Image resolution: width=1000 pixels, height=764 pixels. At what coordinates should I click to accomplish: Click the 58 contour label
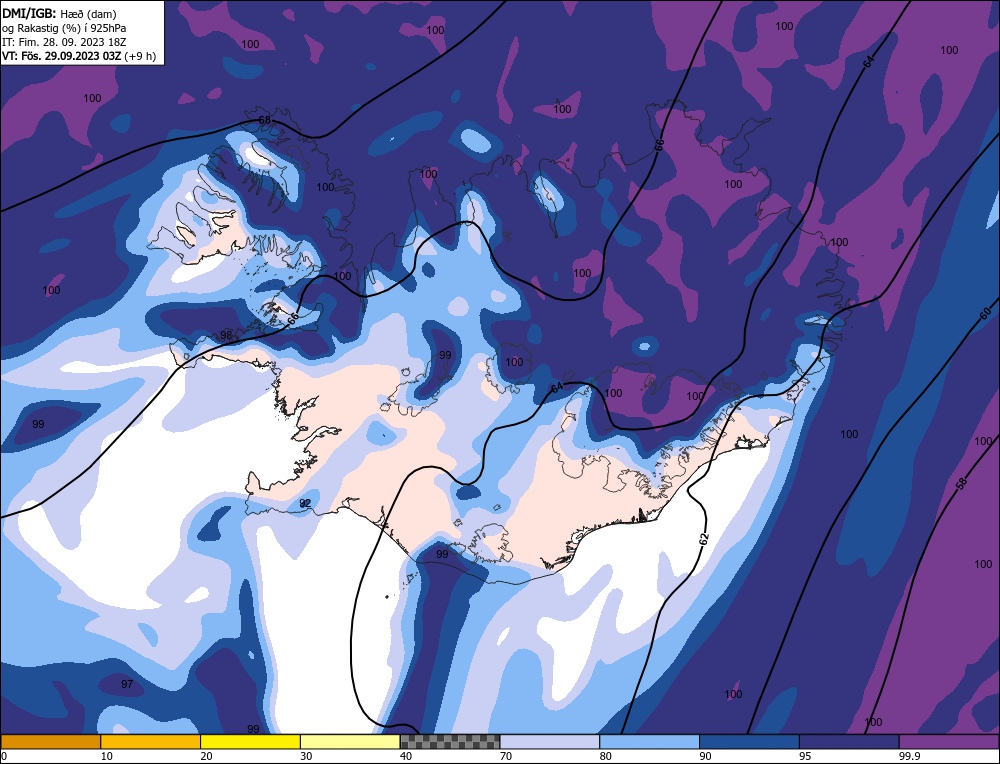(x=962, y=483)
